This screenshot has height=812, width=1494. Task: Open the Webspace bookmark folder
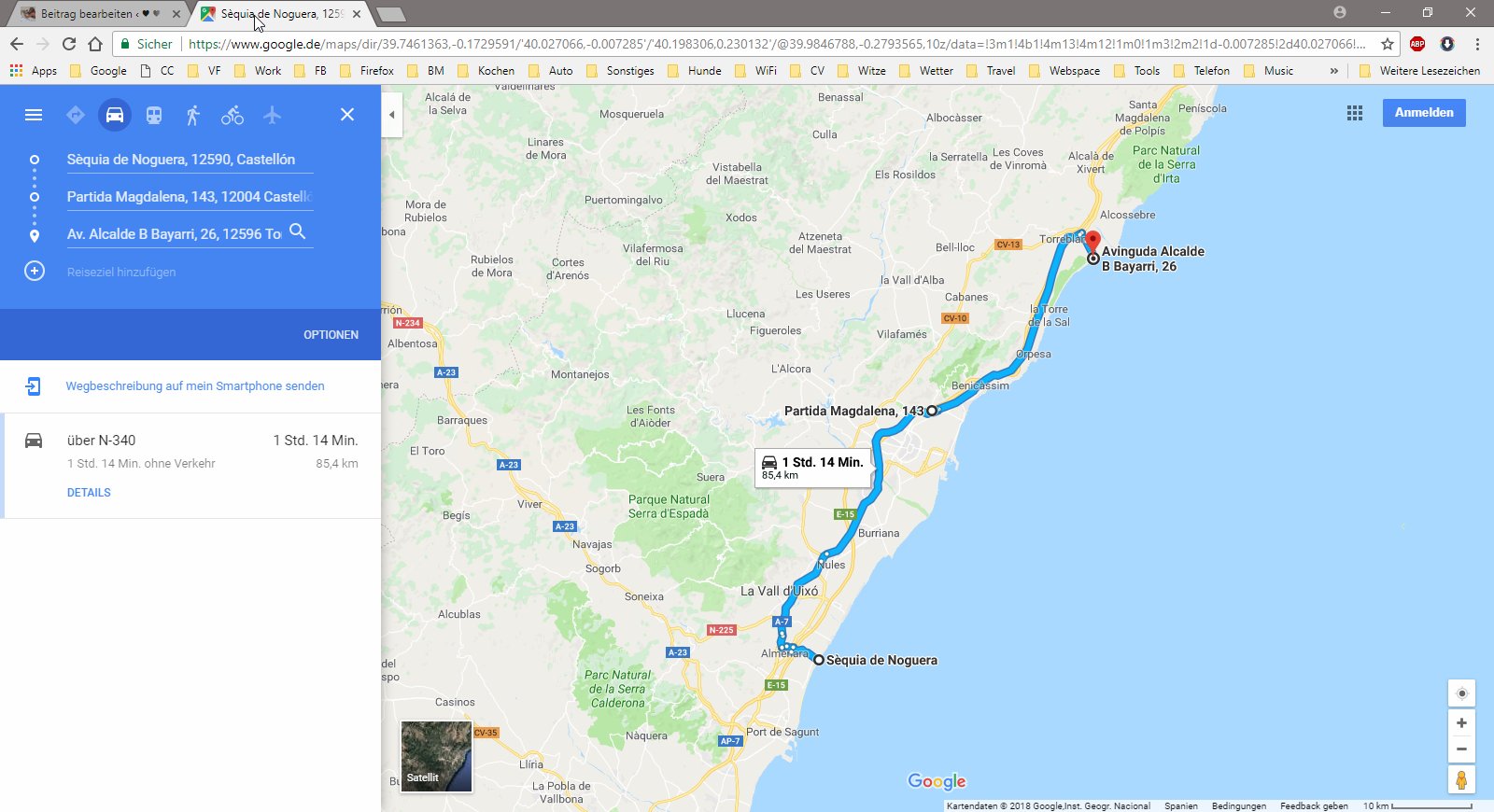point(1064,71)
